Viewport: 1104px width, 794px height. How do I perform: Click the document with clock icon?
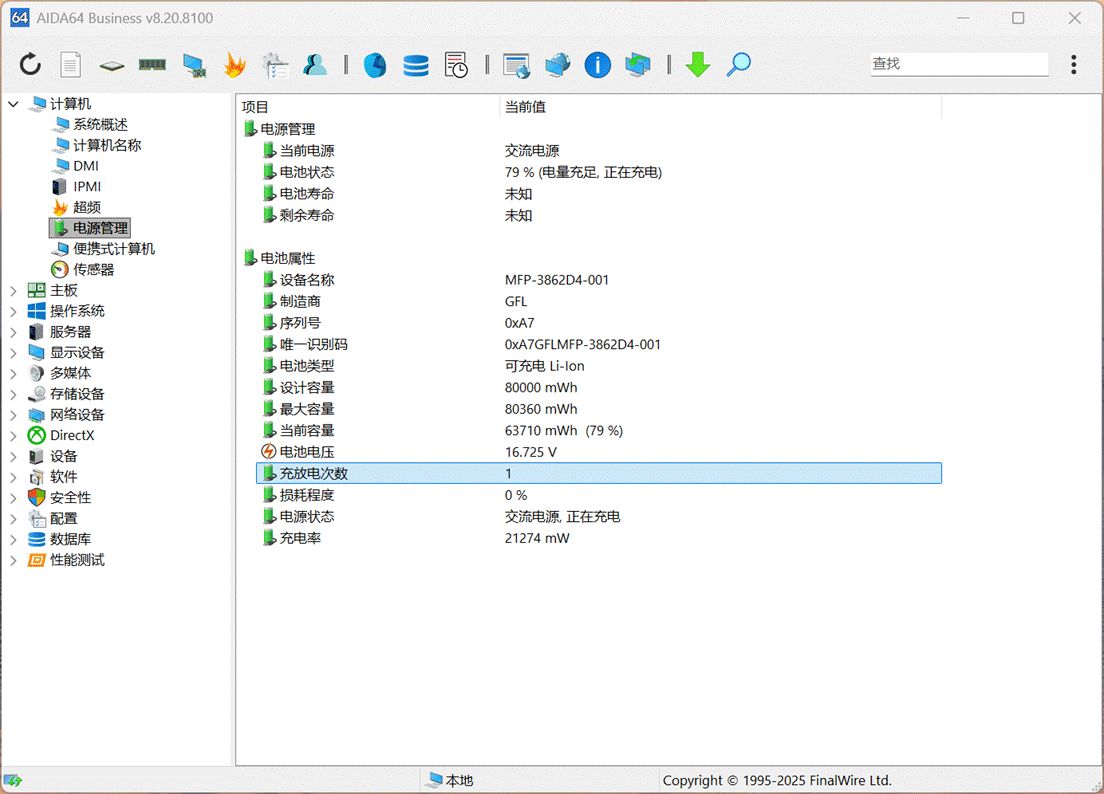pos(456,65)
